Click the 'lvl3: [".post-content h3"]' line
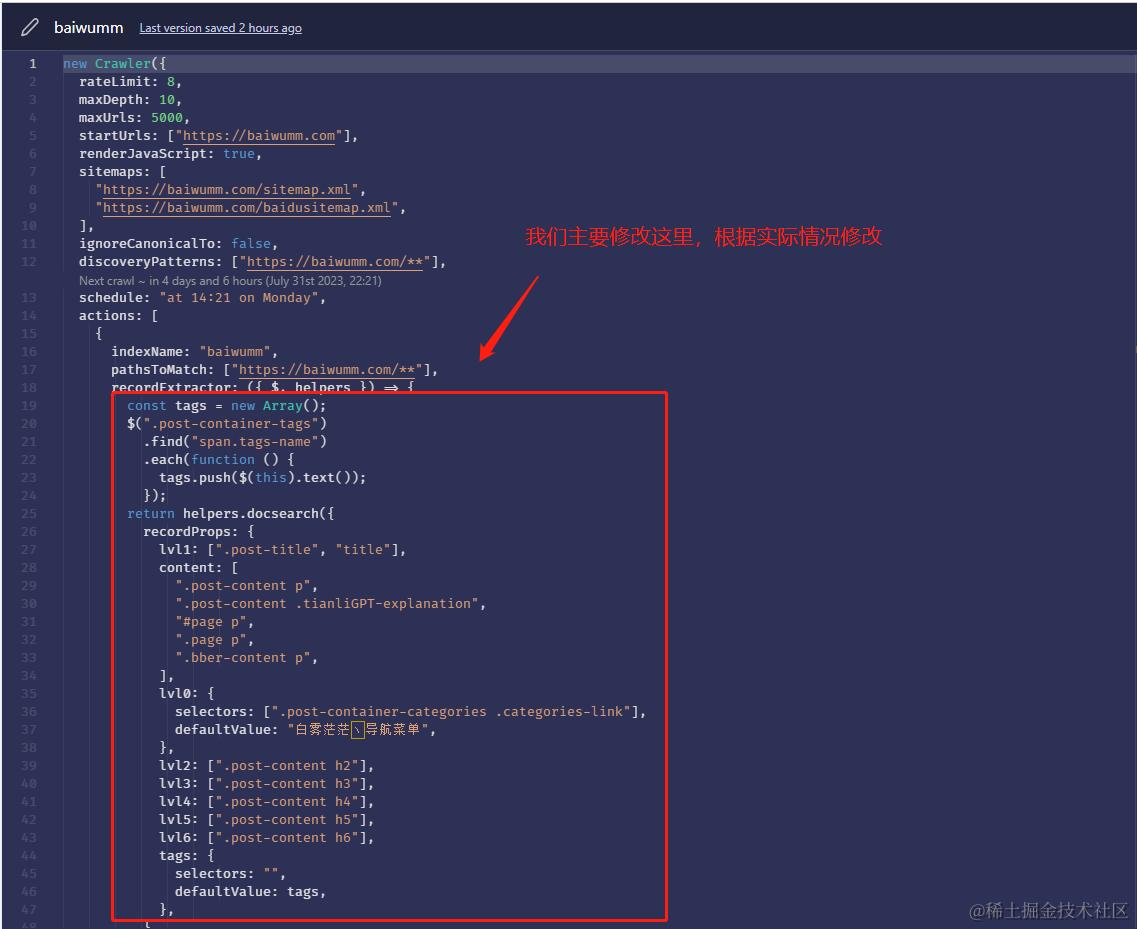 pos(266,784)
